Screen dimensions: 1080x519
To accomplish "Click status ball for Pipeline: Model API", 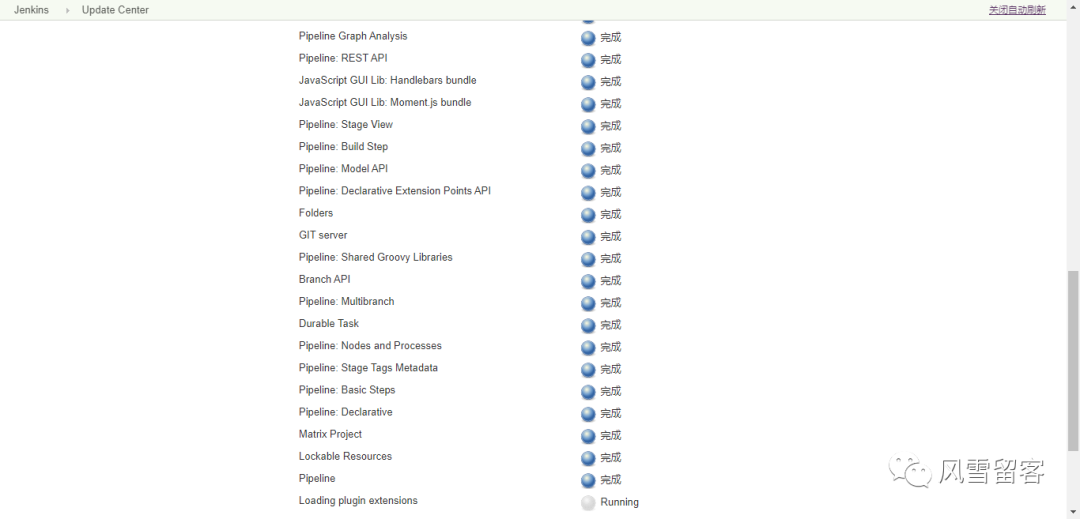I will [588, 170].
